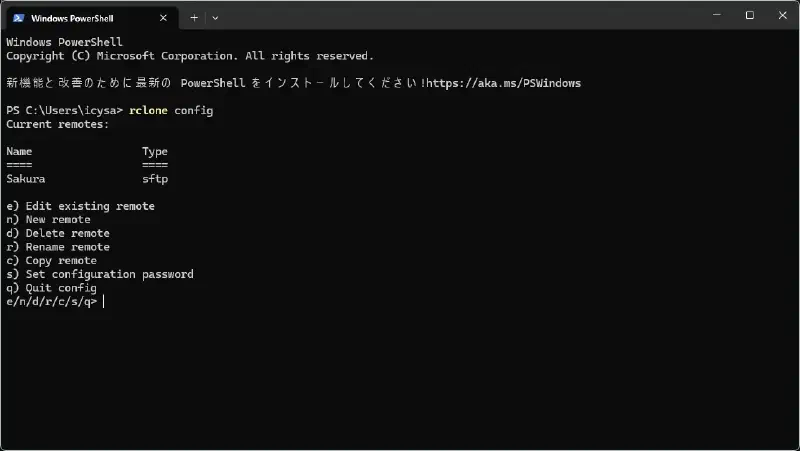This screenshot has height=451, width=800.
Task: Click the 'r) Rename remote' line
Action: click(x=58, y=247)
